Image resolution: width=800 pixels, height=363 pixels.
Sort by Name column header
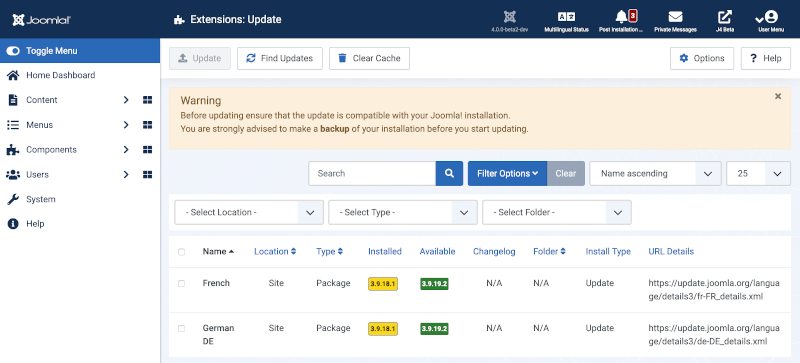[x=218, y=252]
